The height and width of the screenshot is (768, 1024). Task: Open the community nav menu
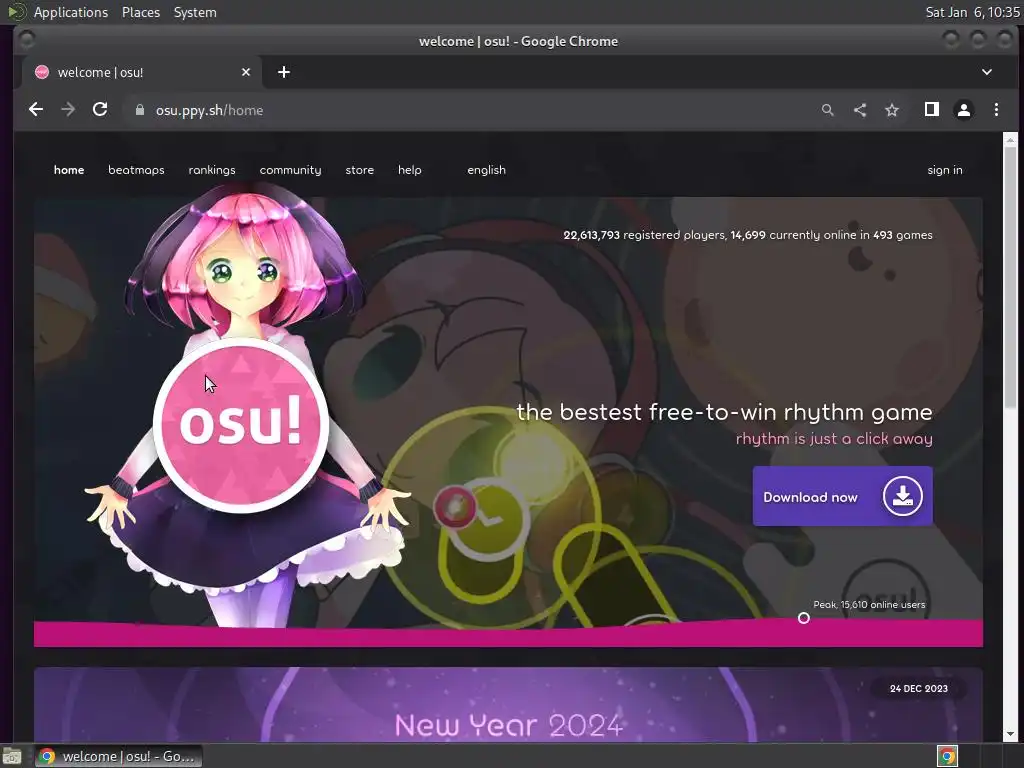pyautogui.click(x=291, y=170)
